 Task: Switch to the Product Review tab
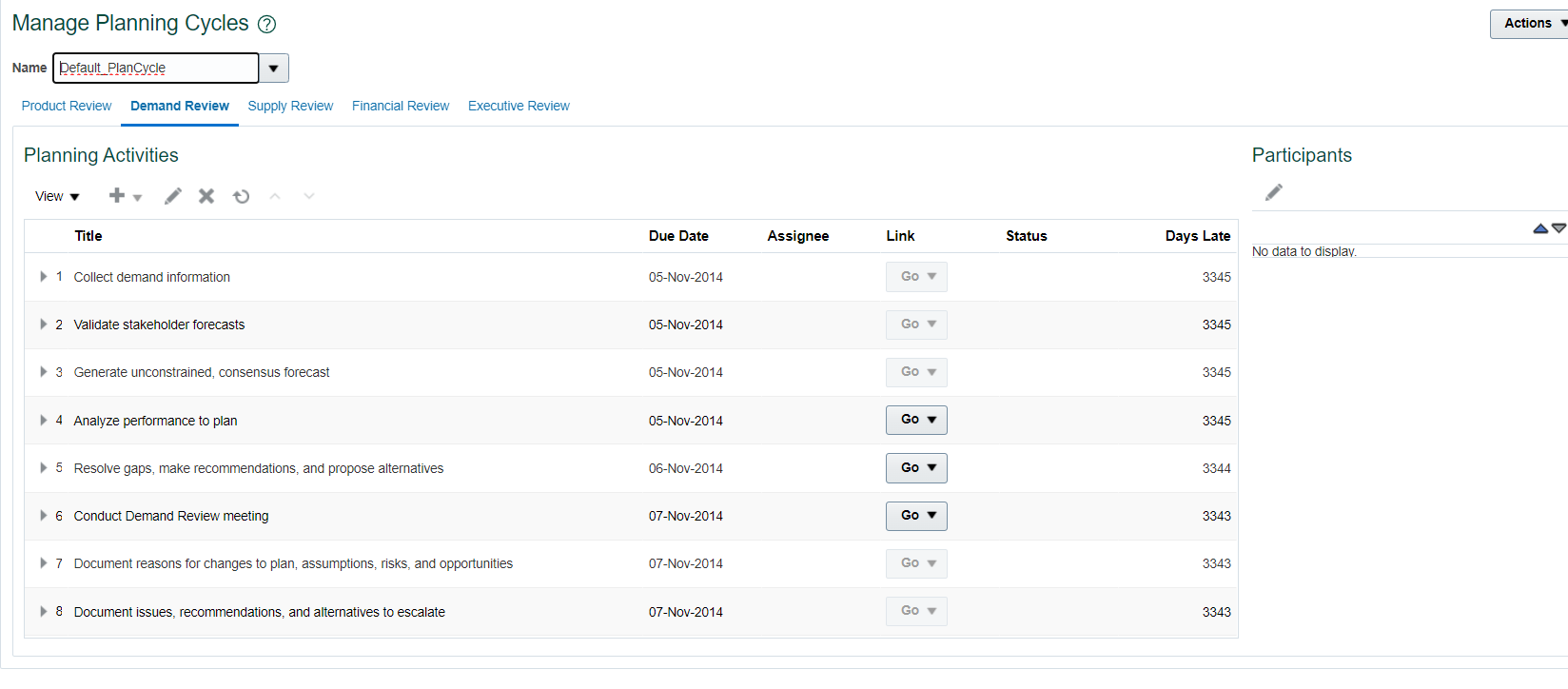click(x=67, y=106)
